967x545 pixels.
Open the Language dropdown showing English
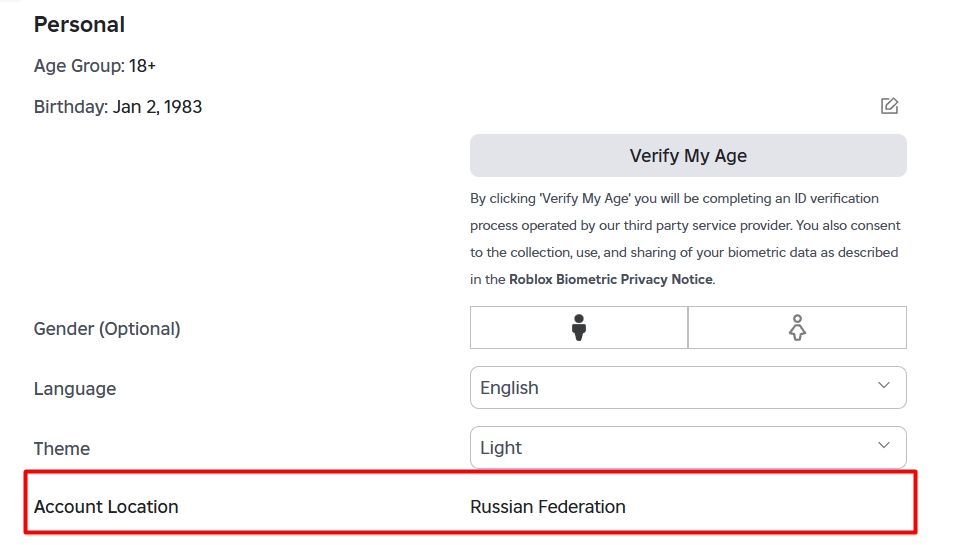coord(688,388)
